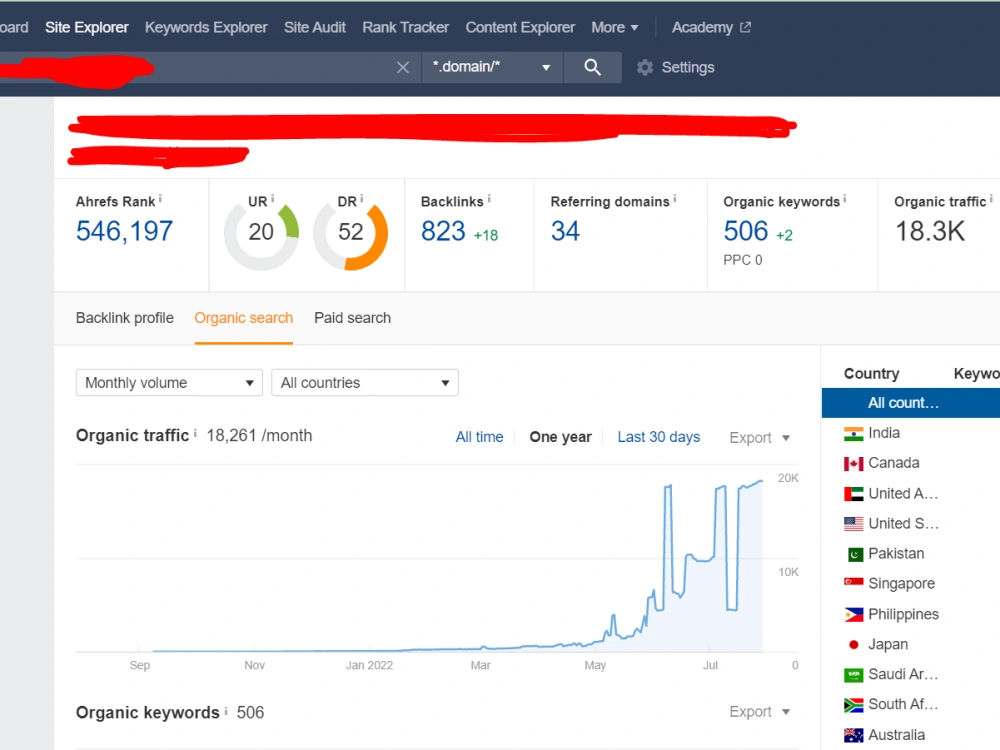
Task: Select Australia in country list
Action: click(896, 735)
